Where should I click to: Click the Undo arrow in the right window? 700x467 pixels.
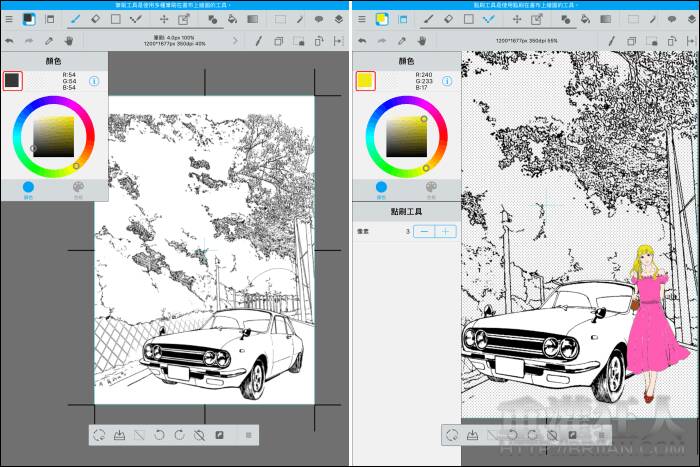tap(362, 41)
